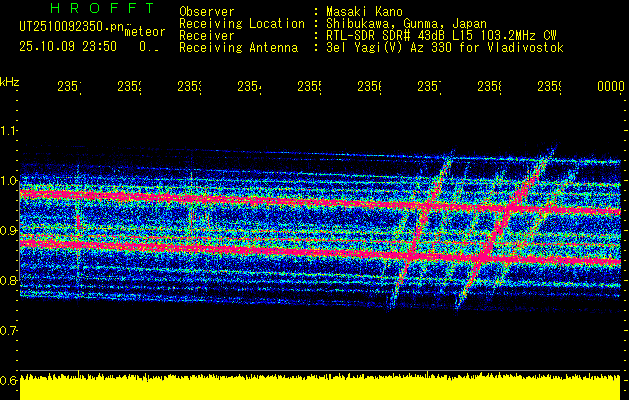The height and width of the screenshot is (400, 629).
Task: Click the yellow signal level graph
Action: pyautogui.click(x=320, y=387)
